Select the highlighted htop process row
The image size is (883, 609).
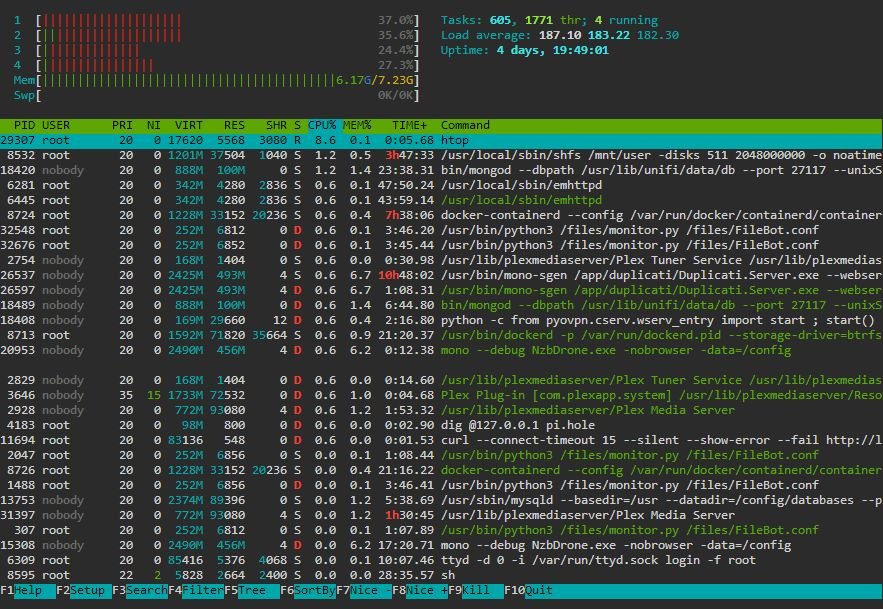pos(442,140)
